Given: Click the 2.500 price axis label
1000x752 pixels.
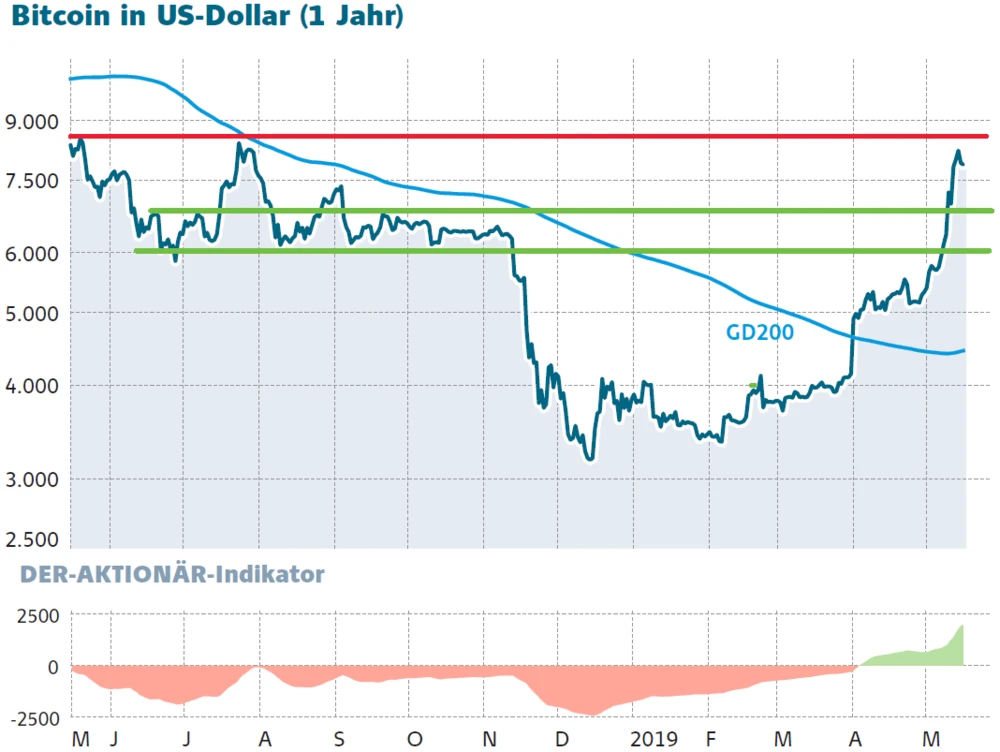Looking at the screenshot, I should coord(33,540).
